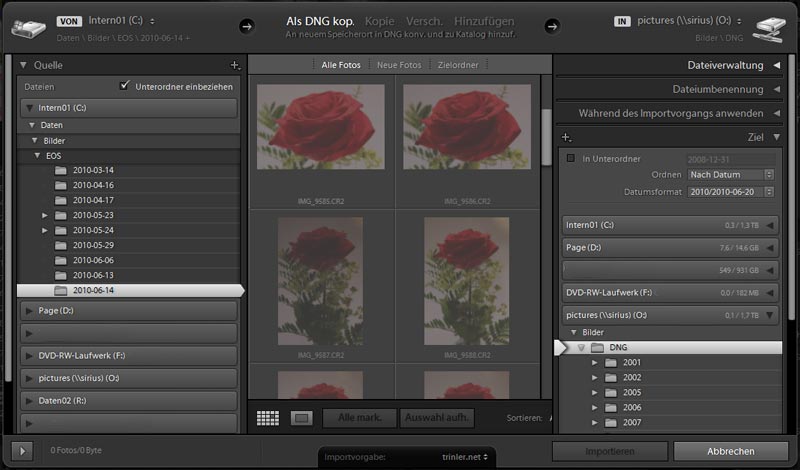This screenshot has width=800, height=470.
Task: Select thumbnail IMG_9588.CR2
Action: 467,281
